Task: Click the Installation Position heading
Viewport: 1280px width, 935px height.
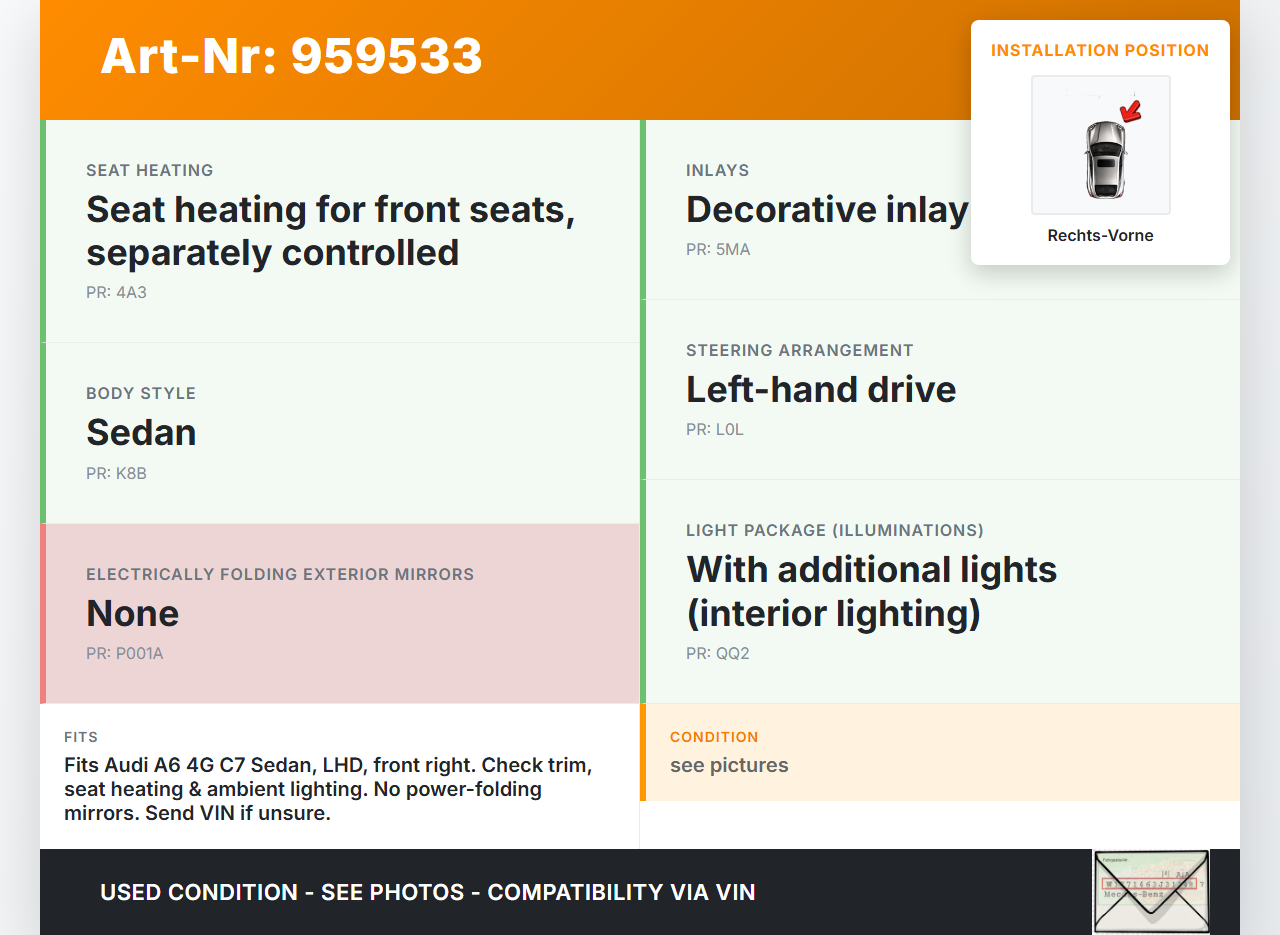Action: [1100, 51]
